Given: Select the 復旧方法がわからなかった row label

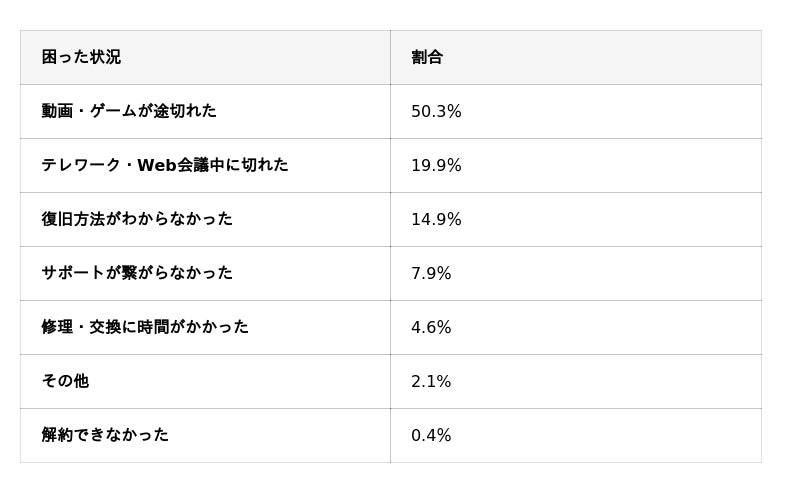Looking at the screenshot, I should coord(137,219).
